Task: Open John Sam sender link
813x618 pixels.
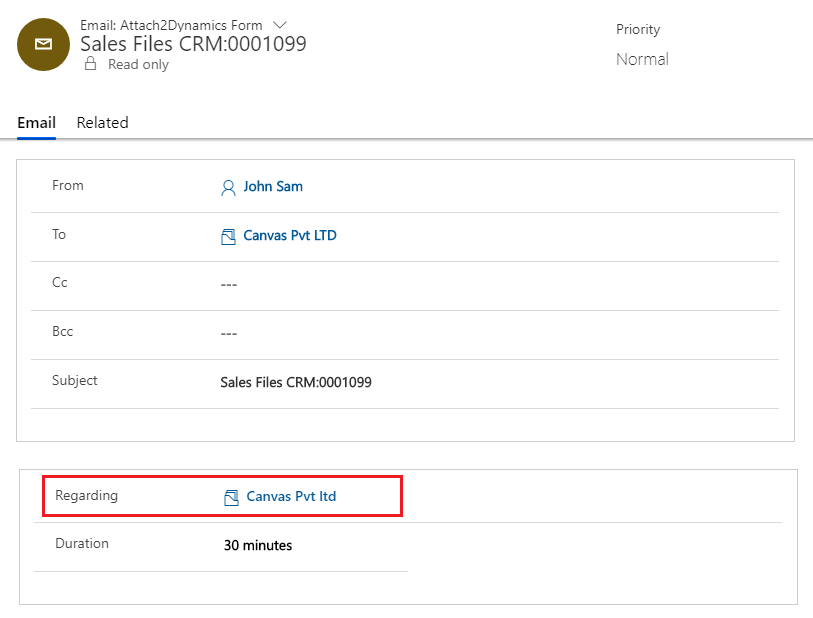Action: tap(273, 187)
